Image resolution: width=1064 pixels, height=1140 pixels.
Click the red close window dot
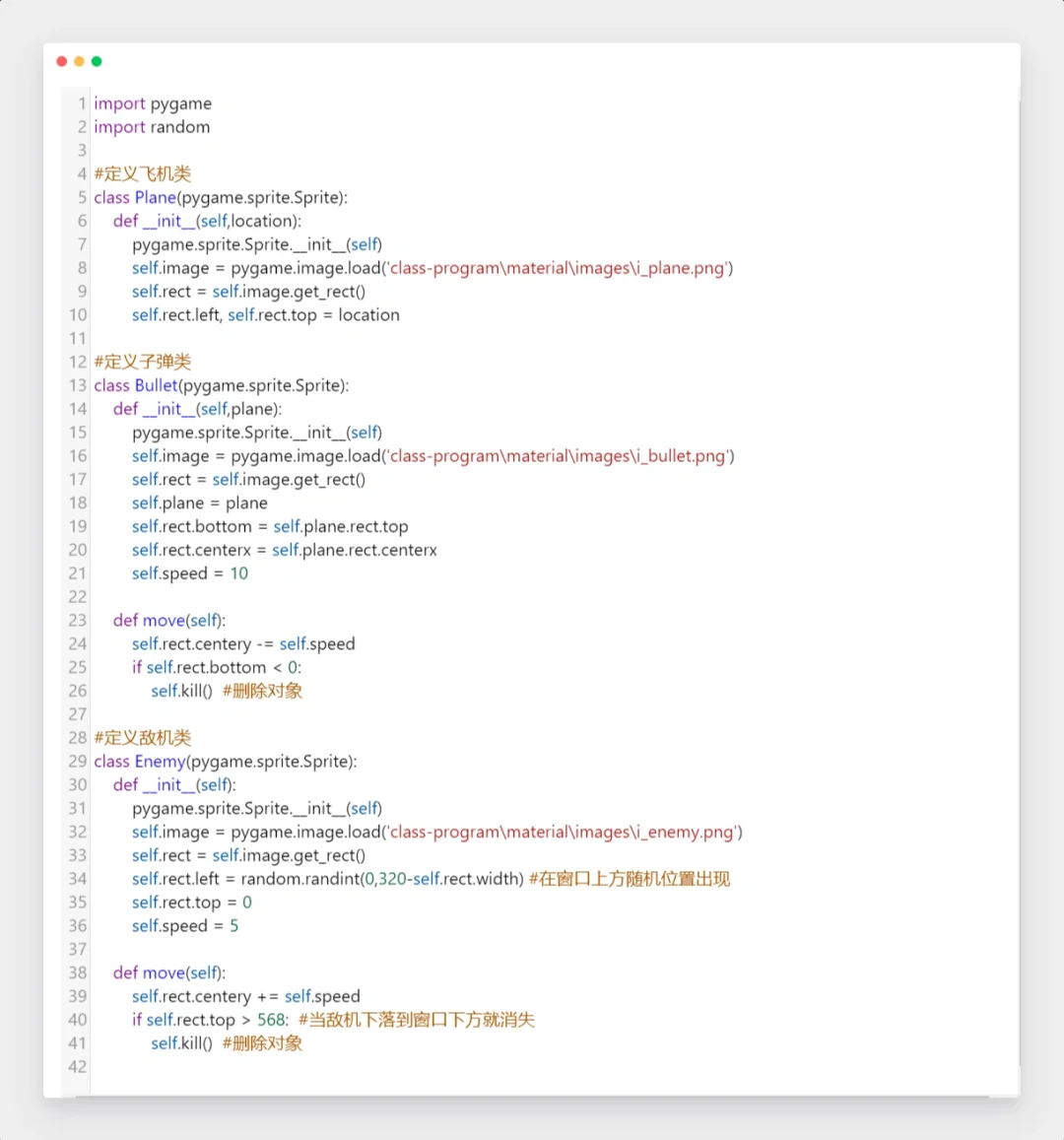(x=62, y=62)
